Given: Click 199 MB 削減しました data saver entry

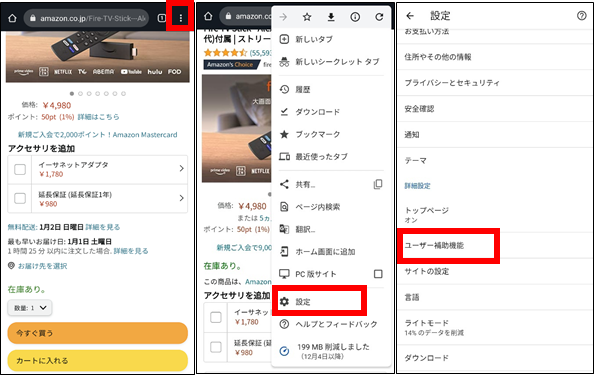Looking at the screenshot, I should 331,351.
